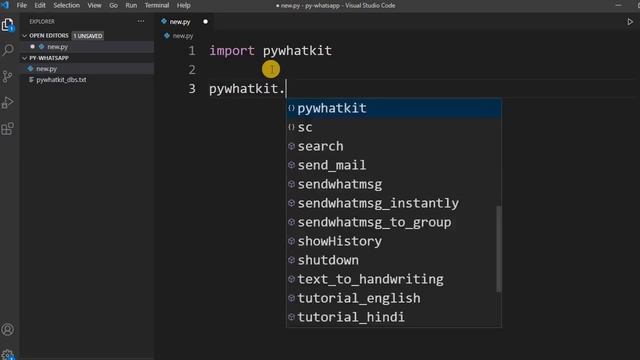Open the Run and Debug view

[8, 102]
